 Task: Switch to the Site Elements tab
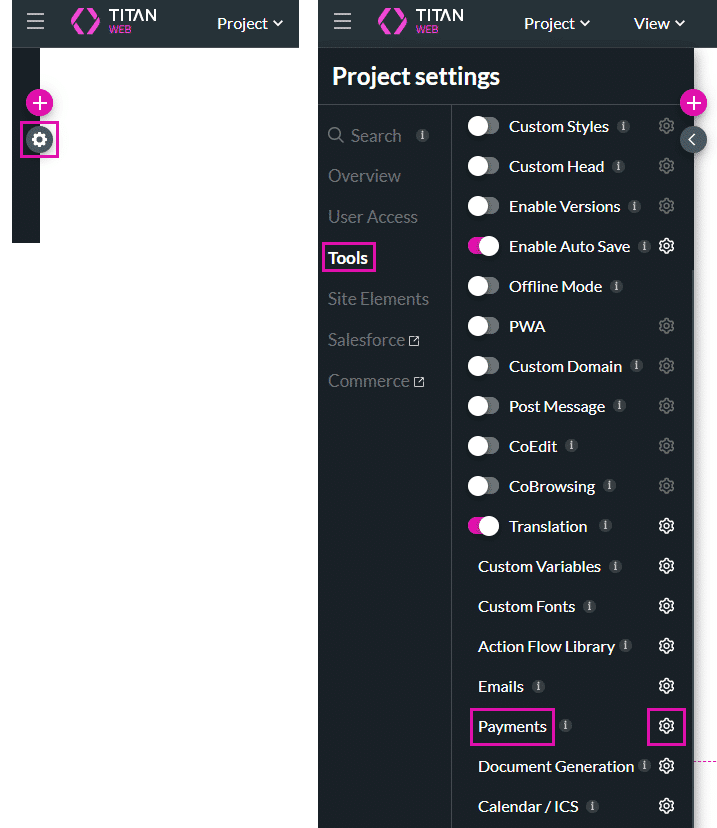pos(378,299)
